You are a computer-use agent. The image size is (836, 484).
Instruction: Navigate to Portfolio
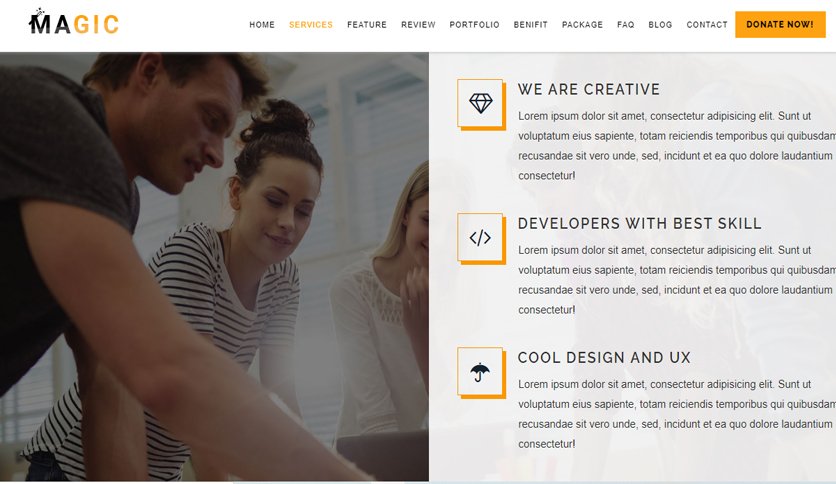475,25
